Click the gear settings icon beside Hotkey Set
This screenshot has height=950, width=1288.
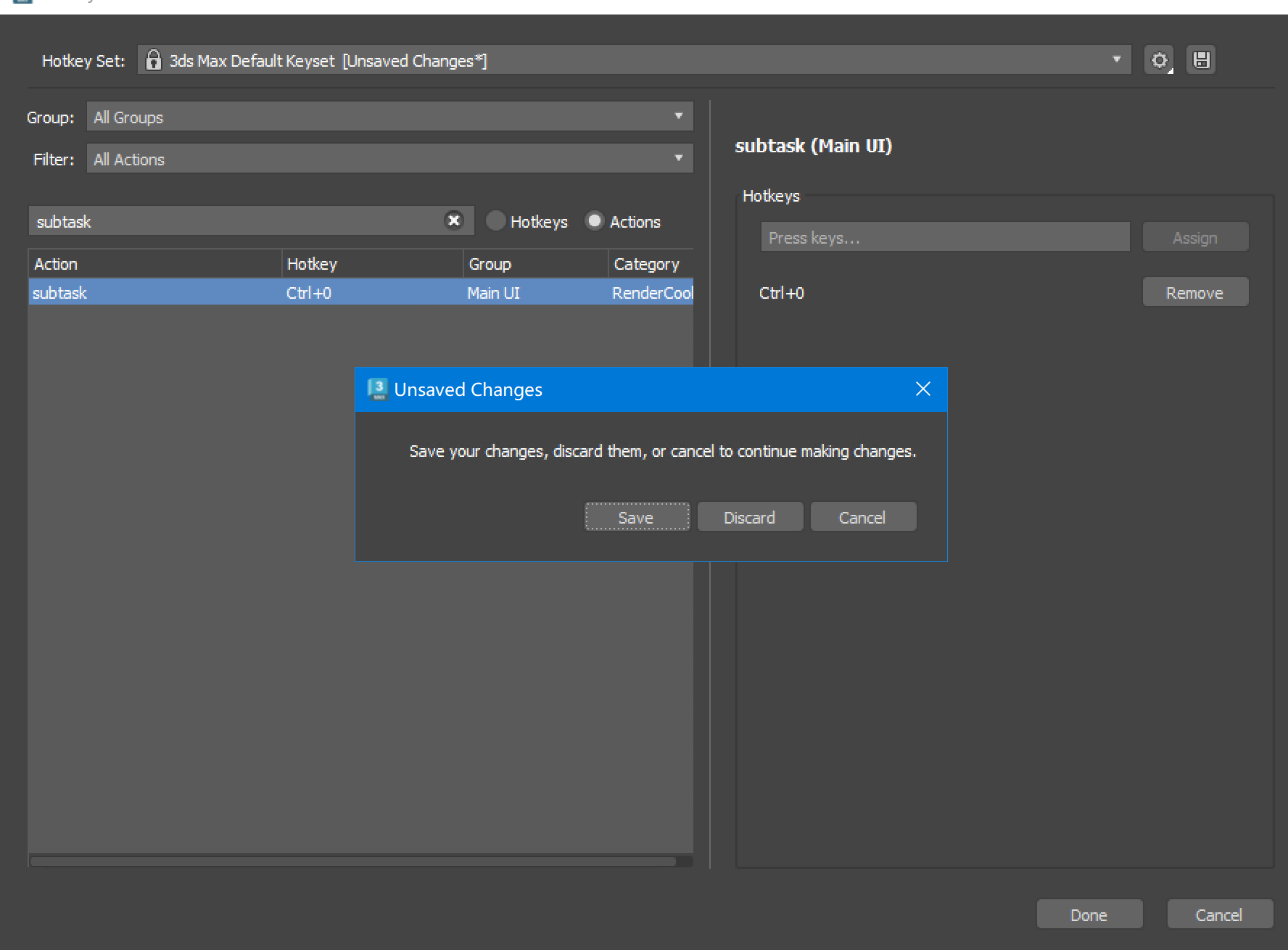click(1159, 60)
